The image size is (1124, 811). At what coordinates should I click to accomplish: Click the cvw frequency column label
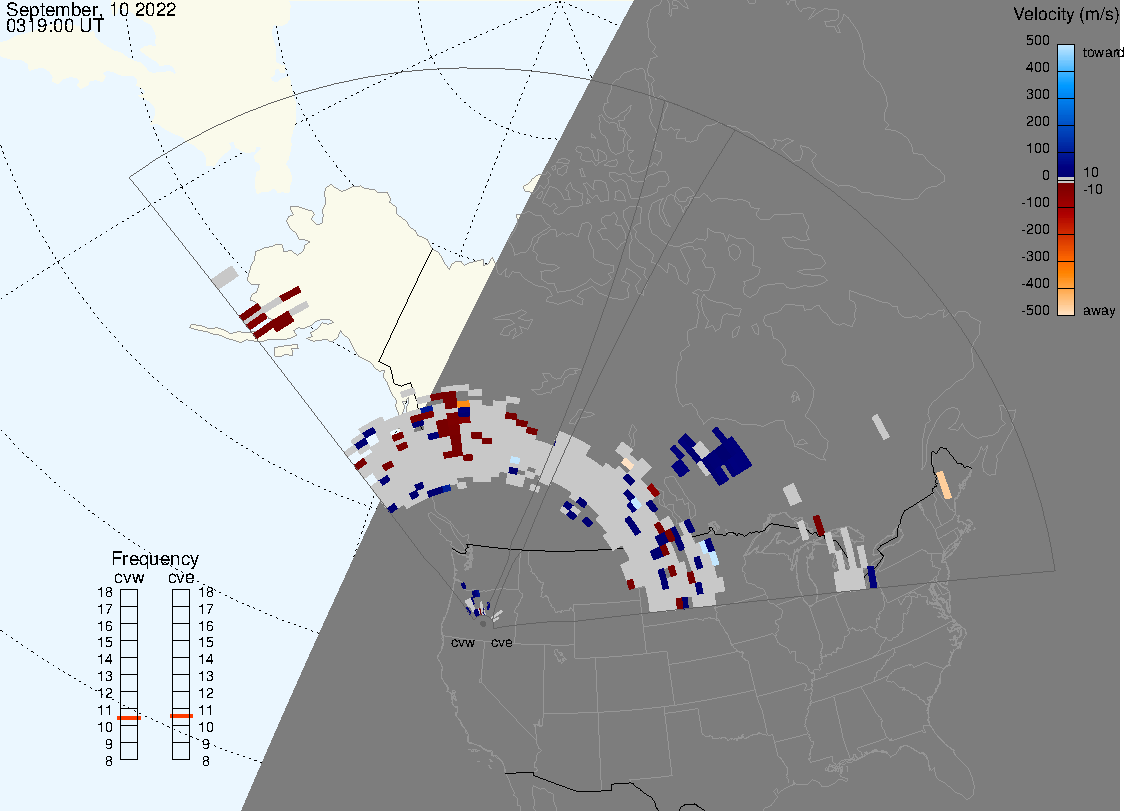point(129,577)
